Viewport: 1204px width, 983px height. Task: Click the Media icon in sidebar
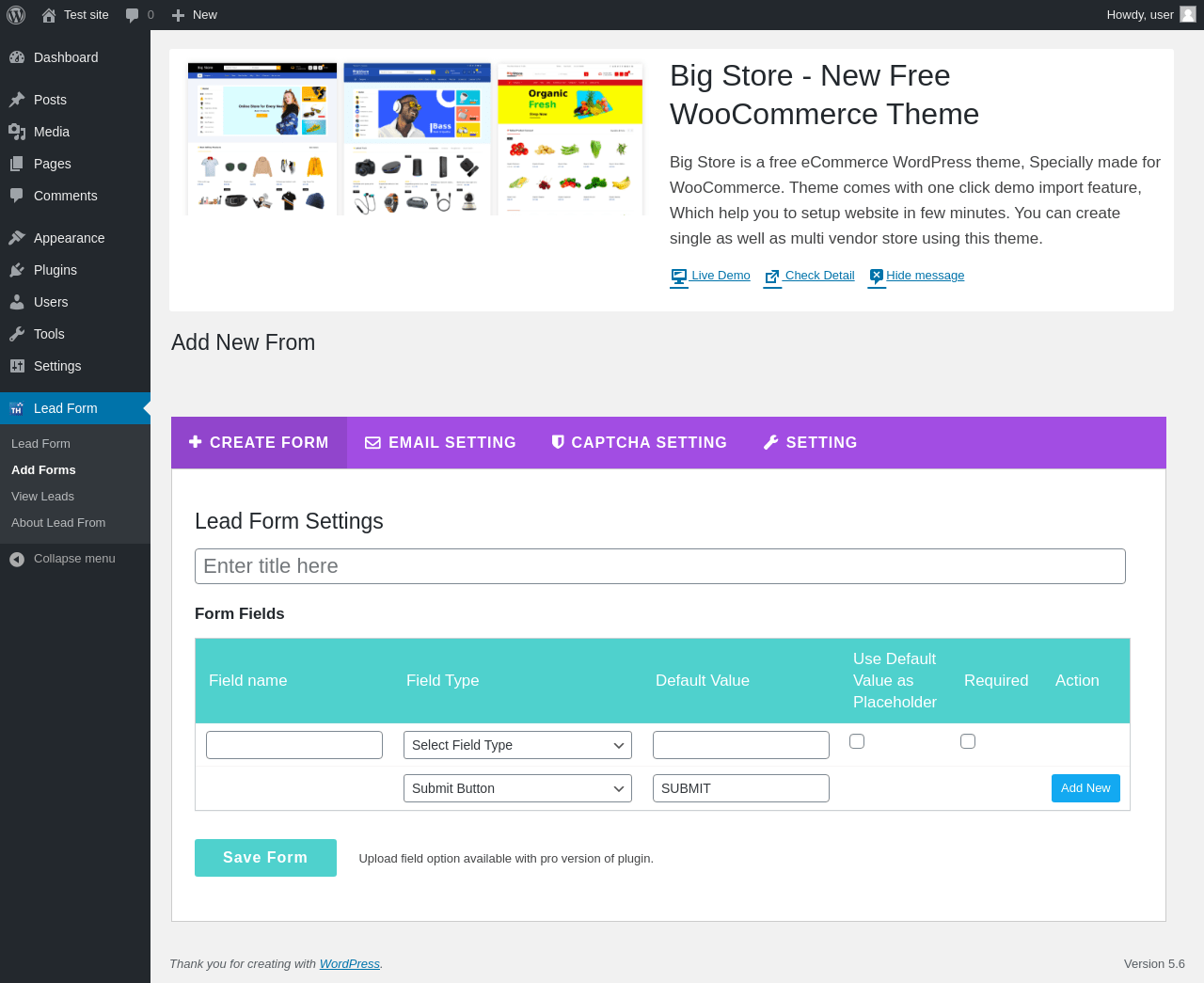click(17, 132)
